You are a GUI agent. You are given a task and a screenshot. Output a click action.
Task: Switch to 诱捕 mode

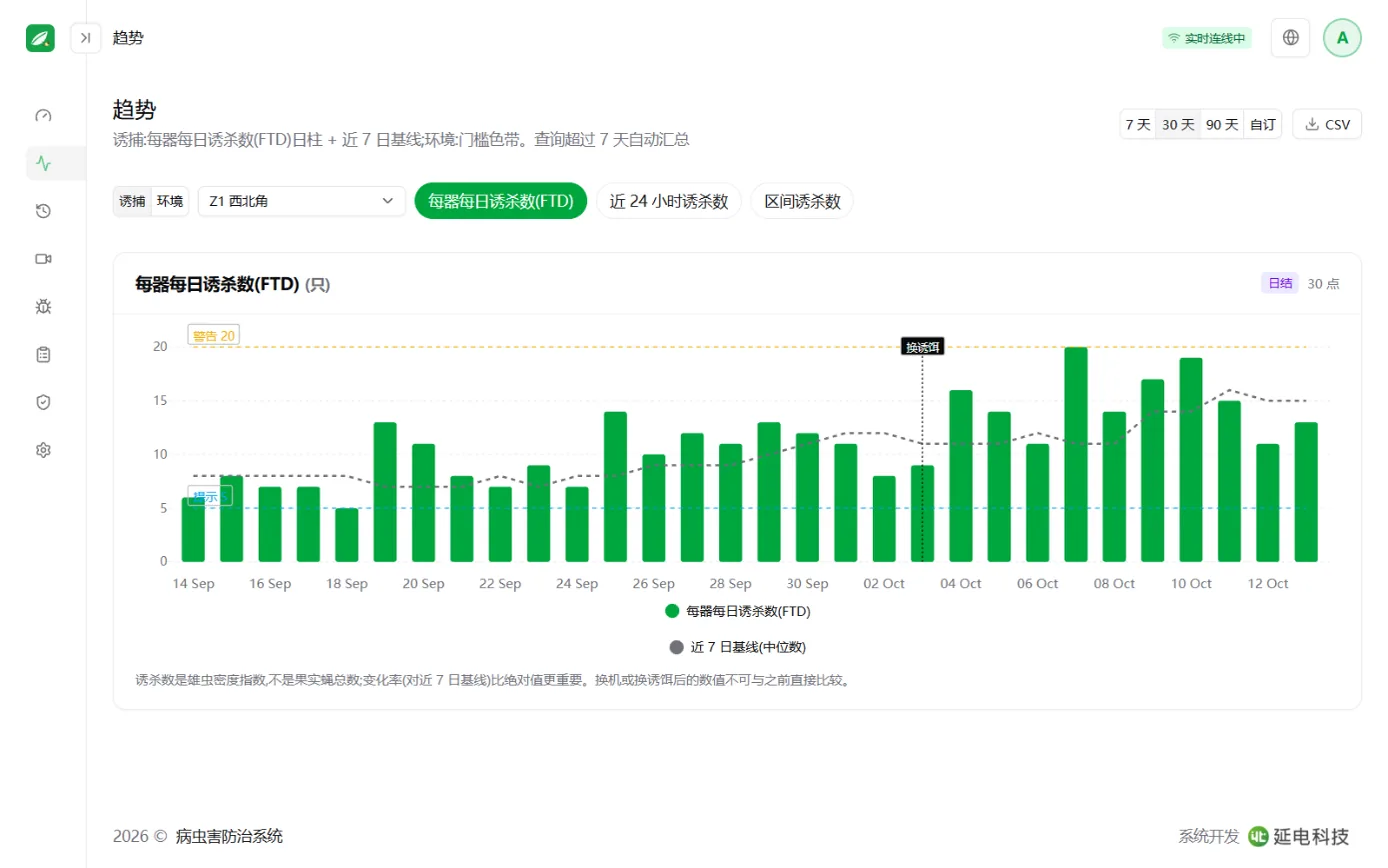pyautogui.click(x=132, y=201)
